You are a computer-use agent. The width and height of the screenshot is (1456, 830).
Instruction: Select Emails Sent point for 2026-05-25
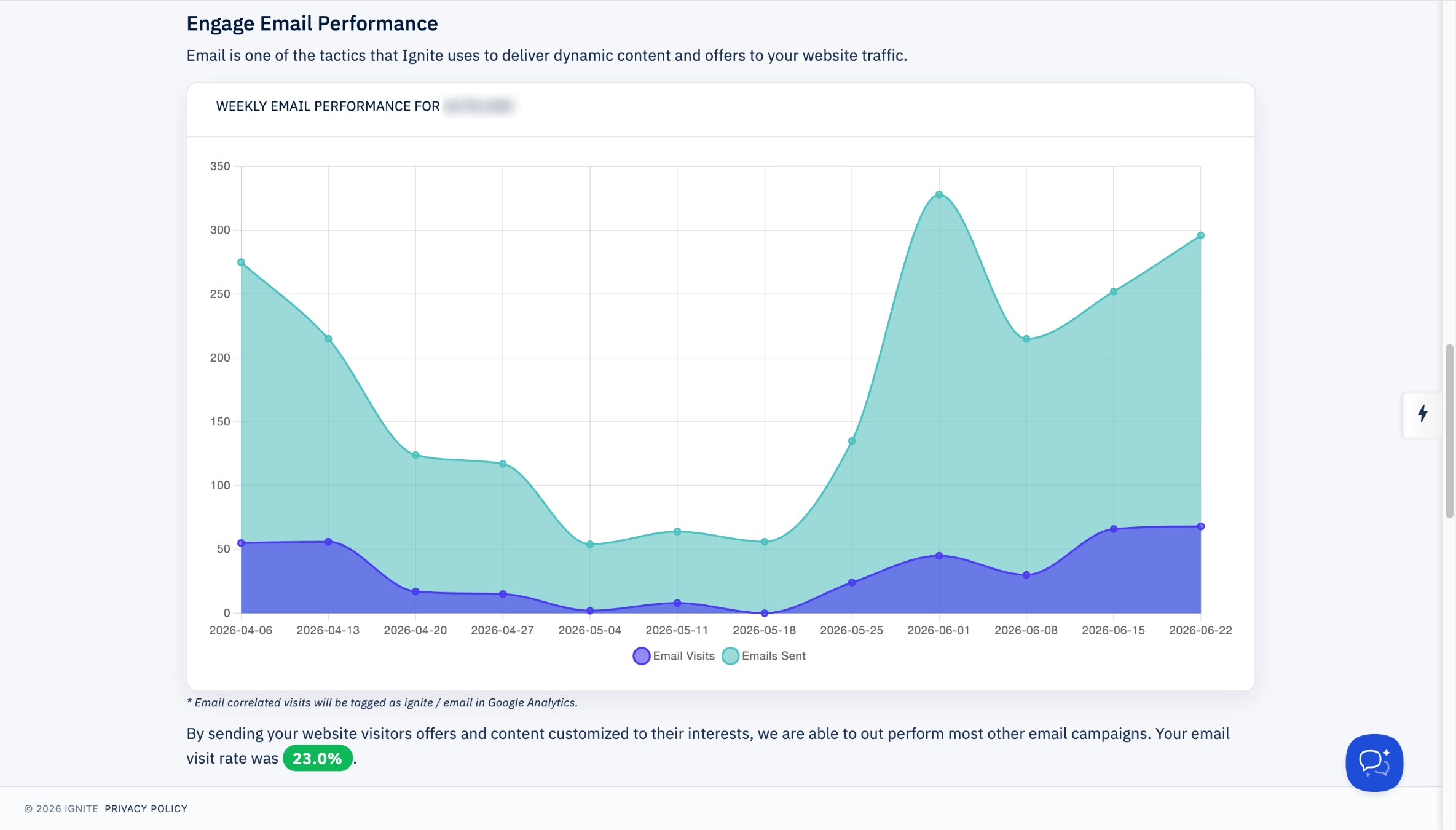pyautogui.click(x=852, y=441)
